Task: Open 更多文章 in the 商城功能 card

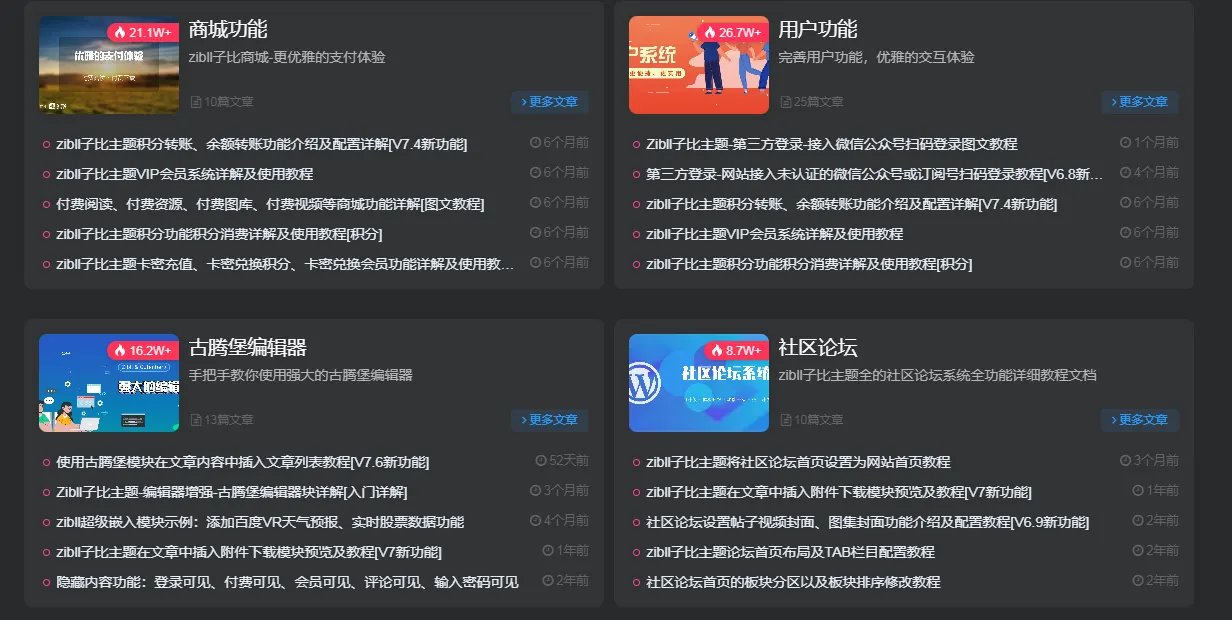Action: click(550, 102)
